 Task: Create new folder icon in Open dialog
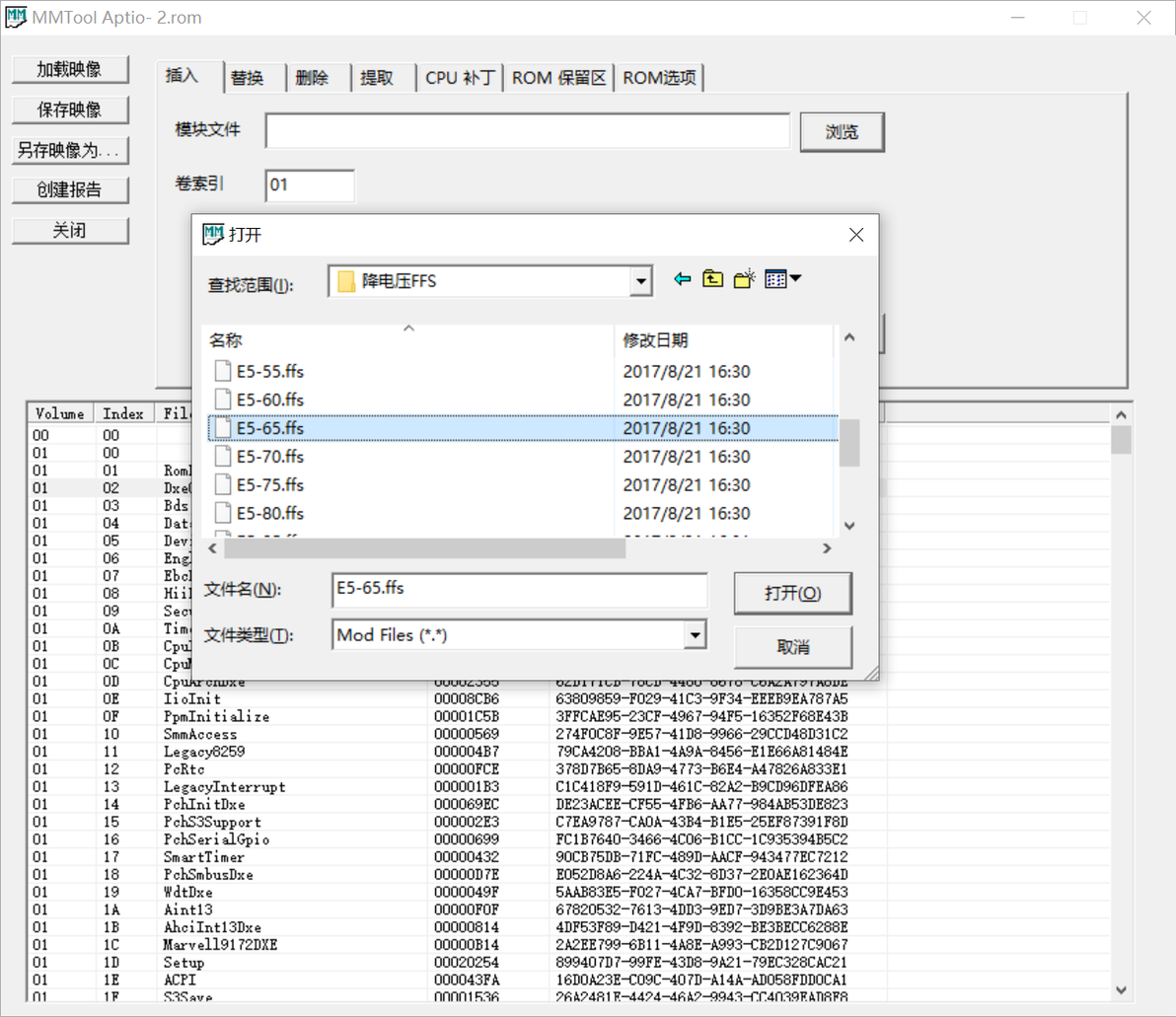coord(744,280)
